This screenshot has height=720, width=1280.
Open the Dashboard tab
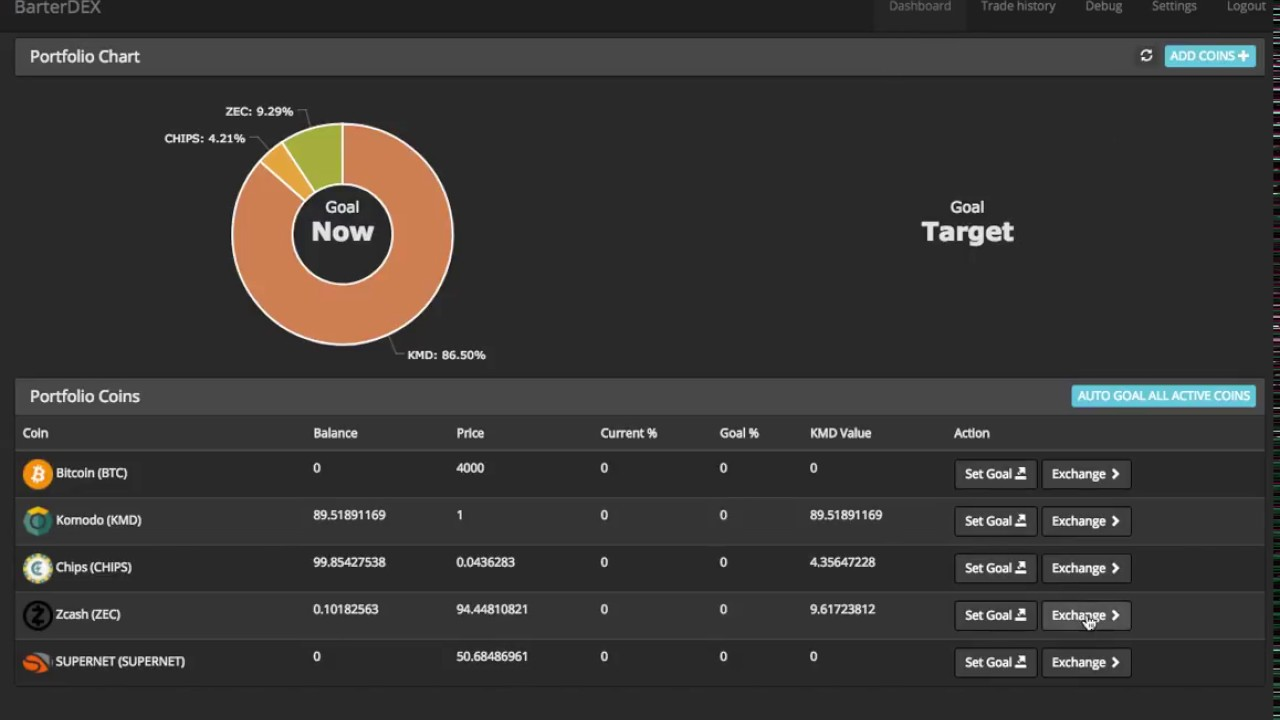click(x=920, y=7)
